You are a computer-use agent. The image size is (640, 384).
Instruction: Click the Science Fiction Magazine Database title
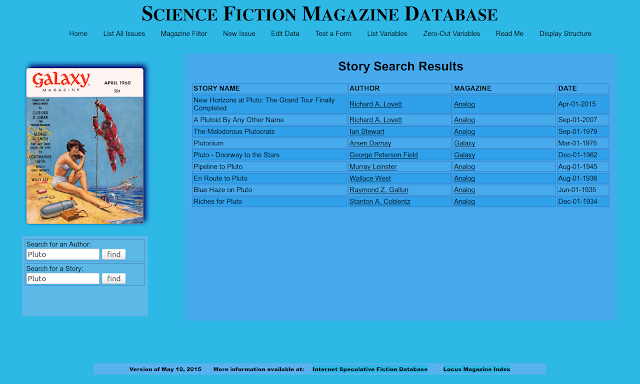point(320,14)
